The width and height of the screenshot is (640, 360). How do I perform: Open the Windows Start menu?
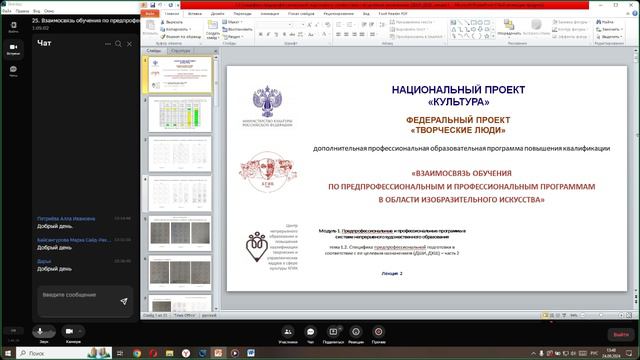click(7, 353)
